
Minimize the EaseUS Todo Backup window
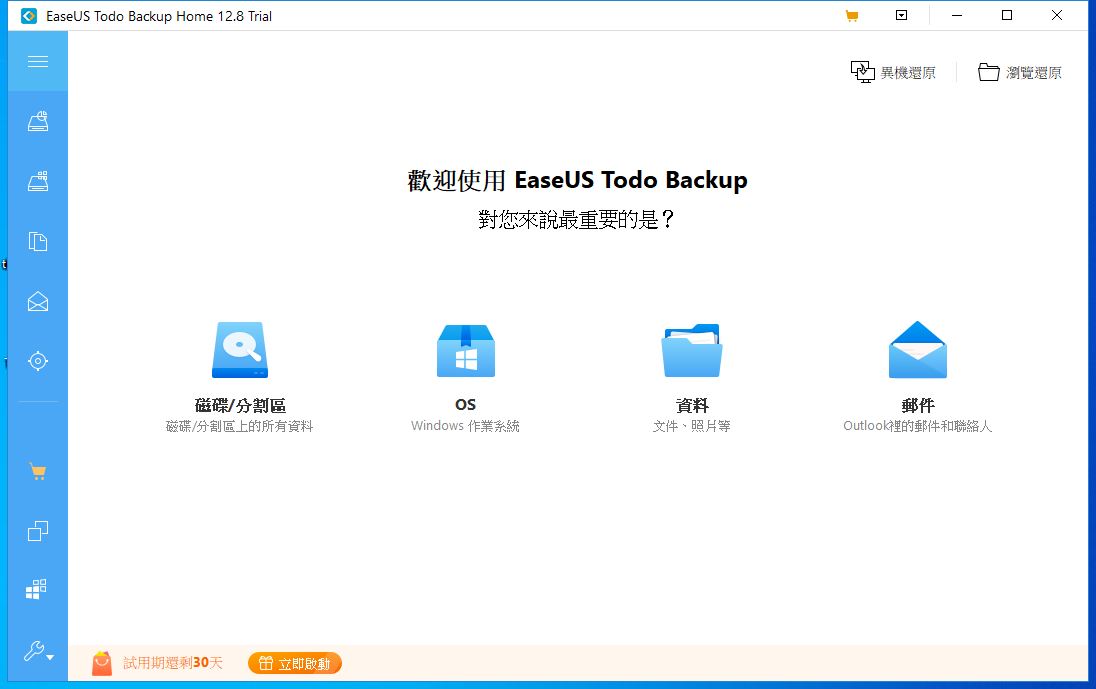(957, 15)
